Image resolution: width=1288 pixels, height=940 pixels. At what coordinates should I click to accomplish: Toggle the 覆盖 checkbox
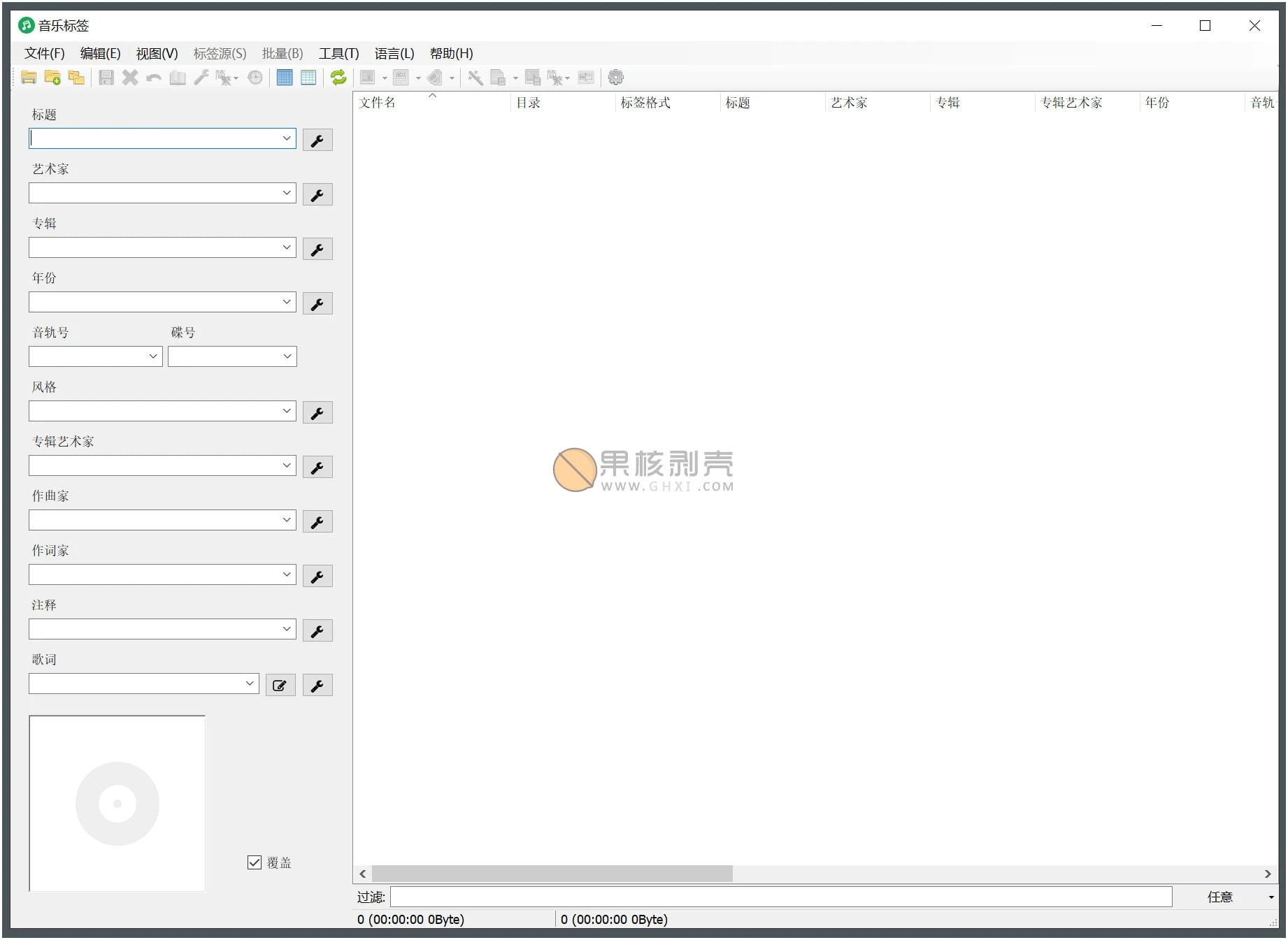pos(253,862)
